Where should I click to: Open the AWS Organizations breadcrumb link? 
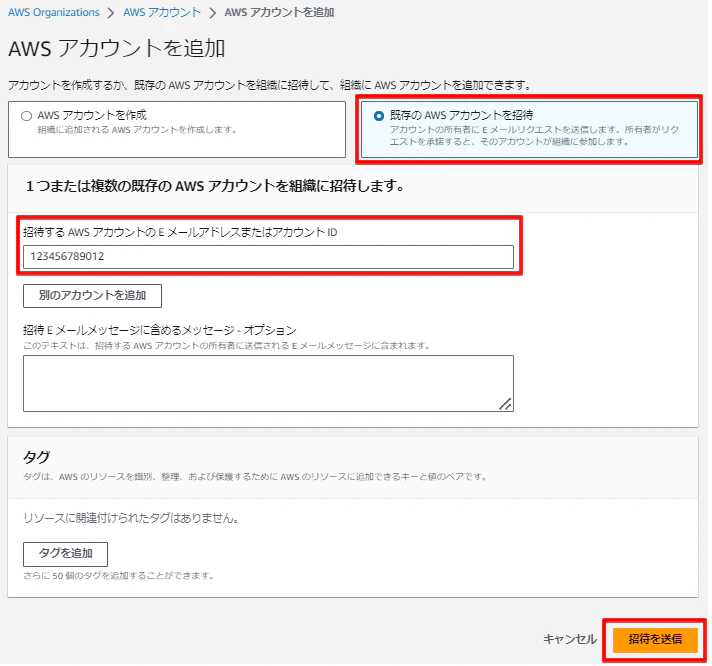[54, 12]
